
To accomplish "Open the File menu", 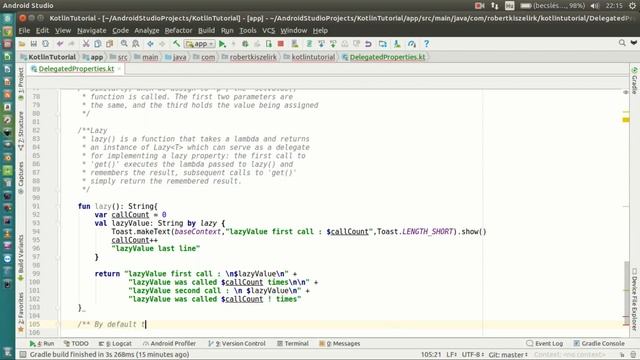I will (x=24, y=31).
